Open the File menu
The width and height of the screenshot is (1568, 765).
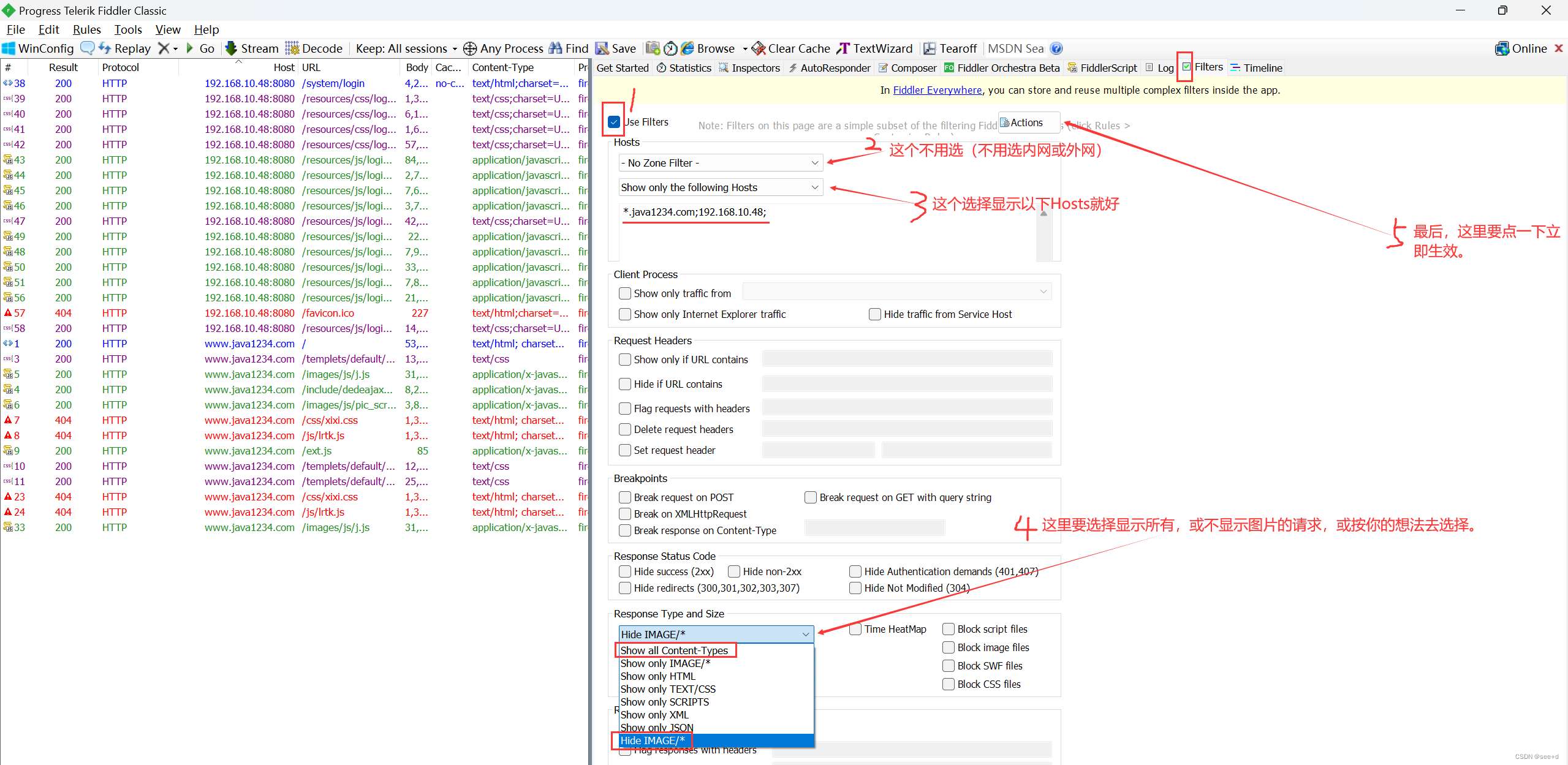(16, 29)
